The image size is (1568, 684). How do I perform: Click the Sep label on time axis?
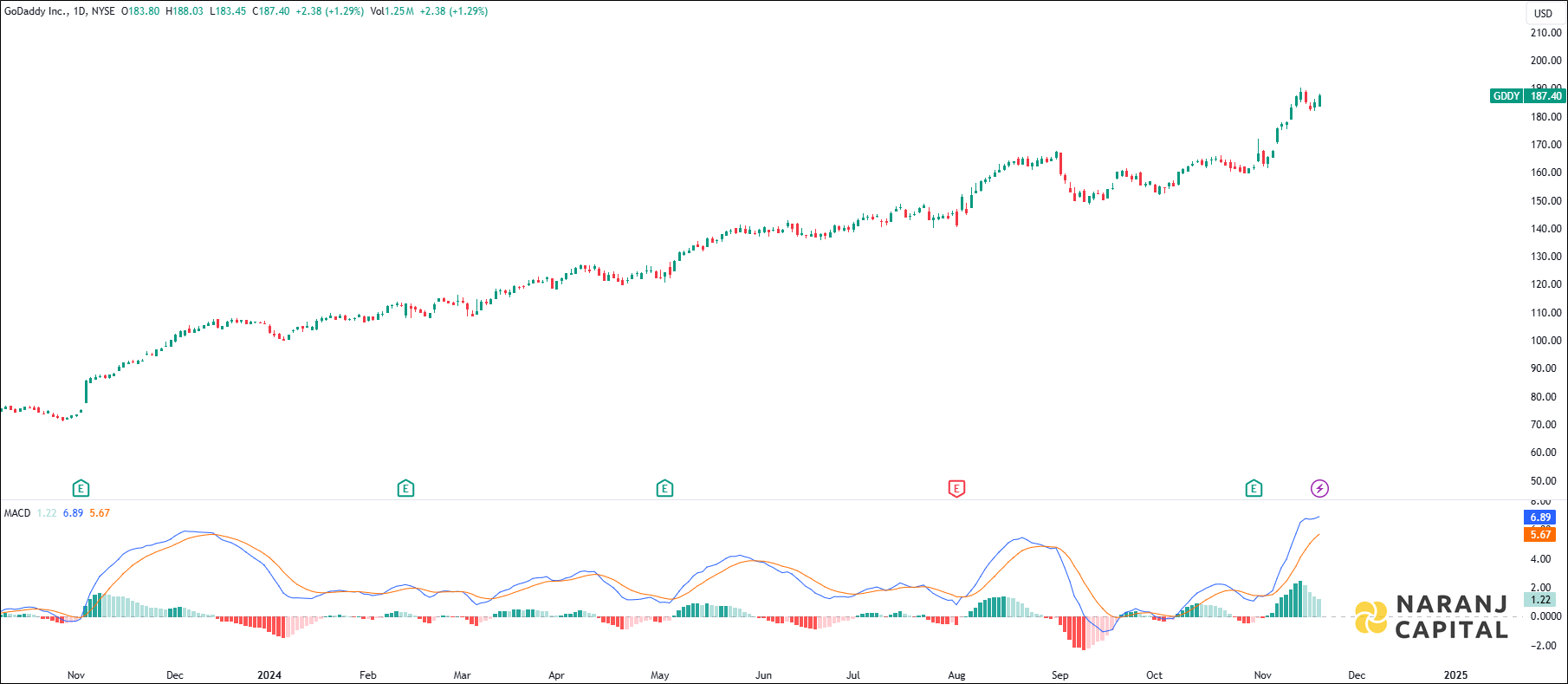(1060, 675)
